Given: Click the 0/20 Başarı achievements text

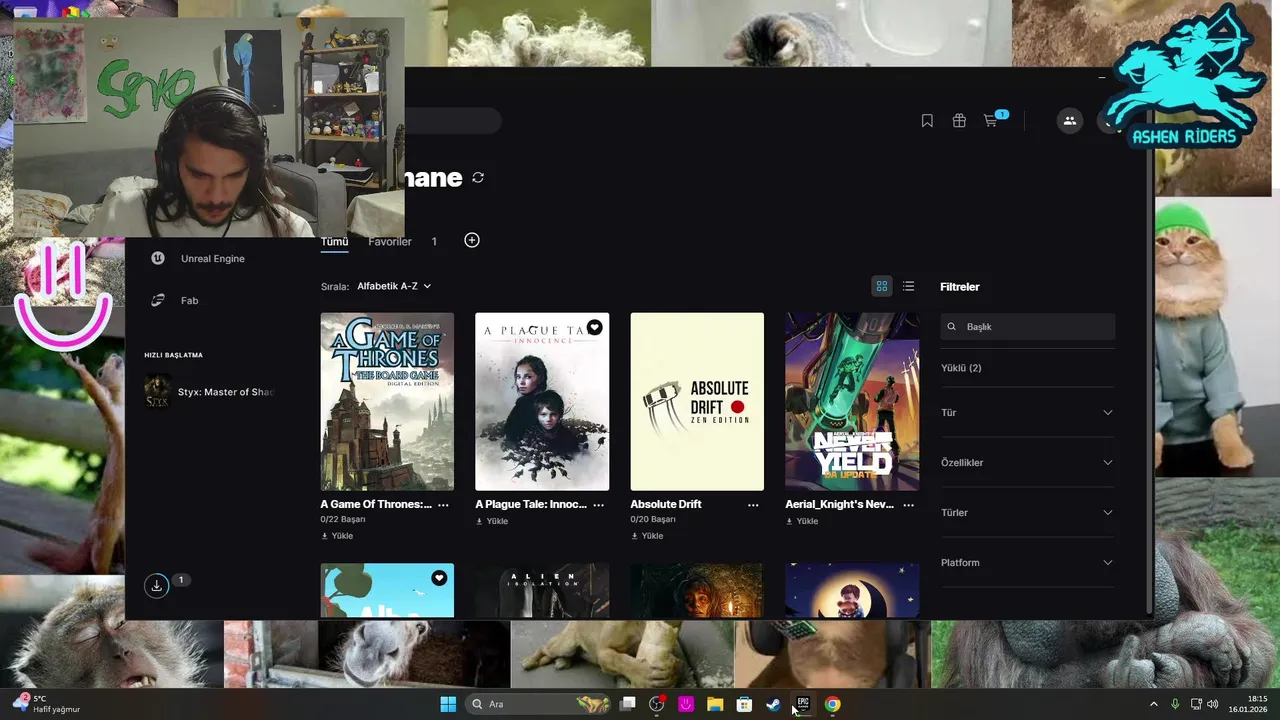Looking at the screenshot, I should point(653,520).
